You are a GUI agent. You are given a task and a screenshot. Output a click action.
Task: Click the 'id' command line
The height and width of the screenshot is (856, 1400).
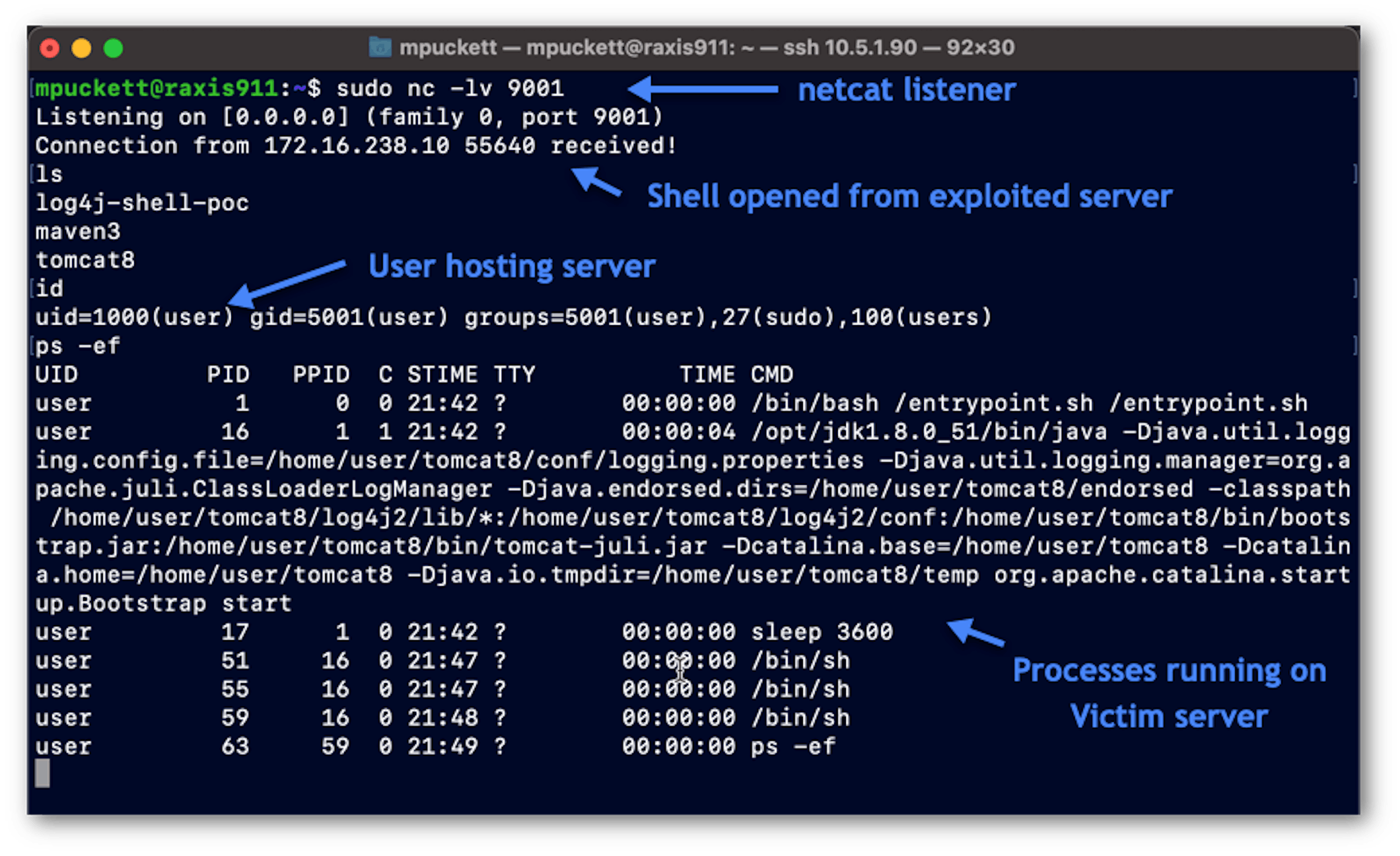50,289
